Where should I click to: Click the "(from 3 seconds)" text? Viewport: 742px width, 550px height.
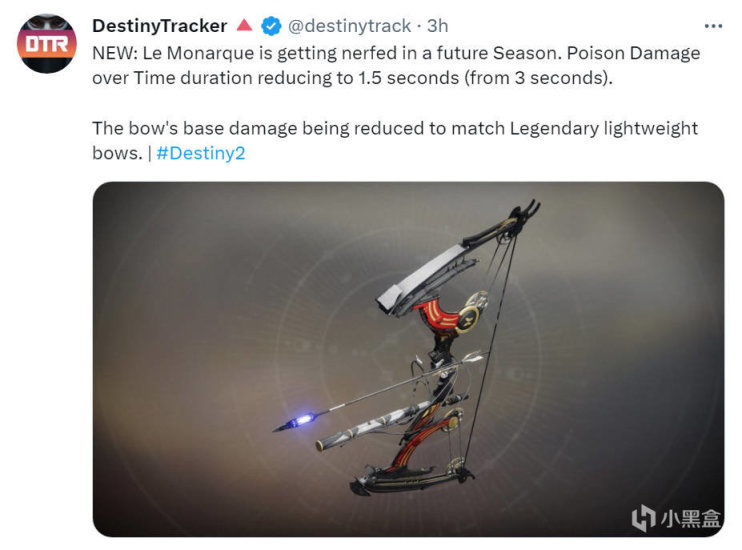coord(538,78)
